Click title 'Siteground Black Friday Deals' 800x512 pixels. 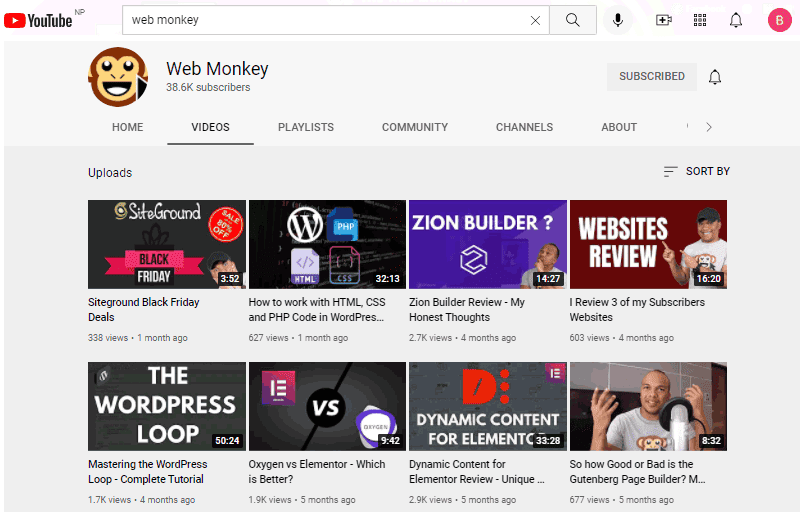coord(143,310)
